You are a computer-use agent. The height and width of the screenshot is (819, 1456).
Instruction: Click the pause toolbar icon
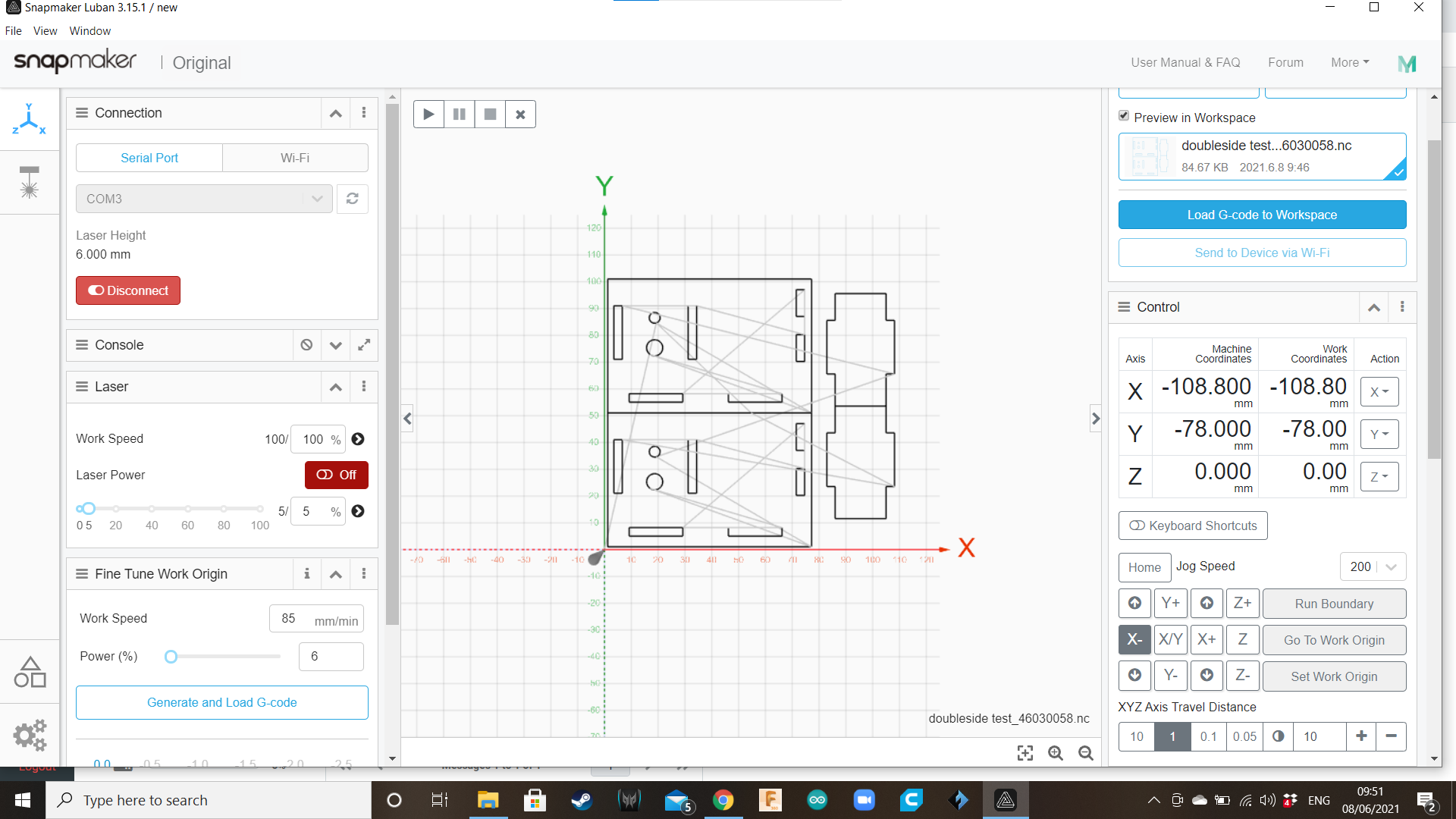pos(459,114)
